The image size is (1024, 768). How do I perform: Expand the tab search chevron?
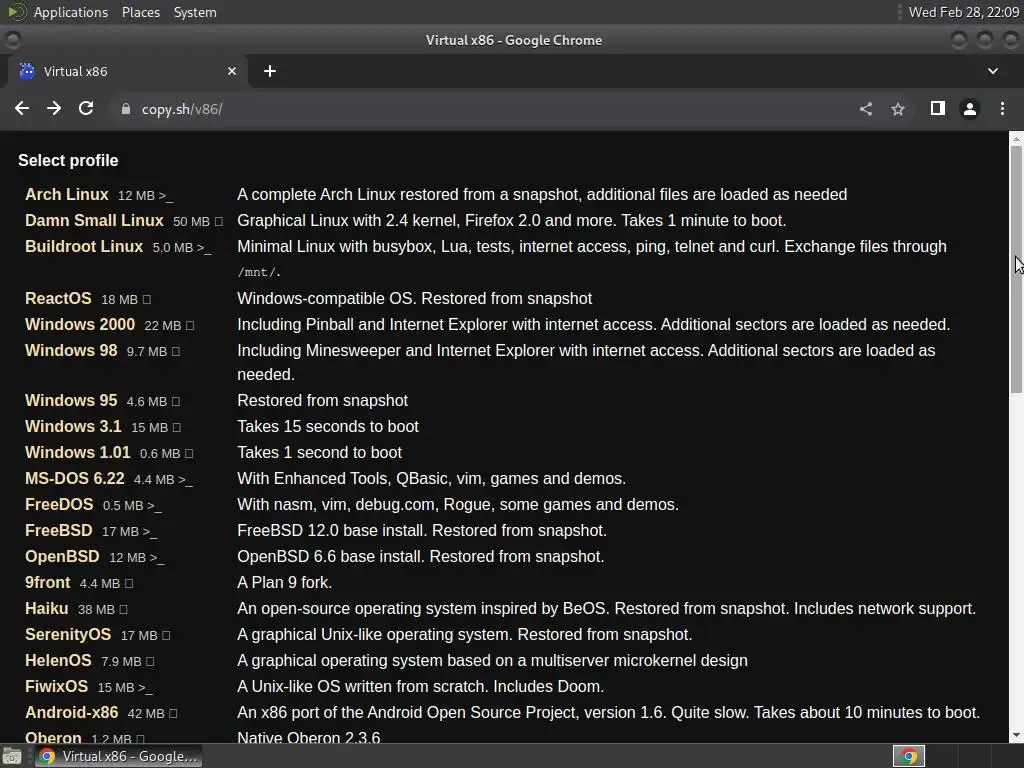click(993, 71)
